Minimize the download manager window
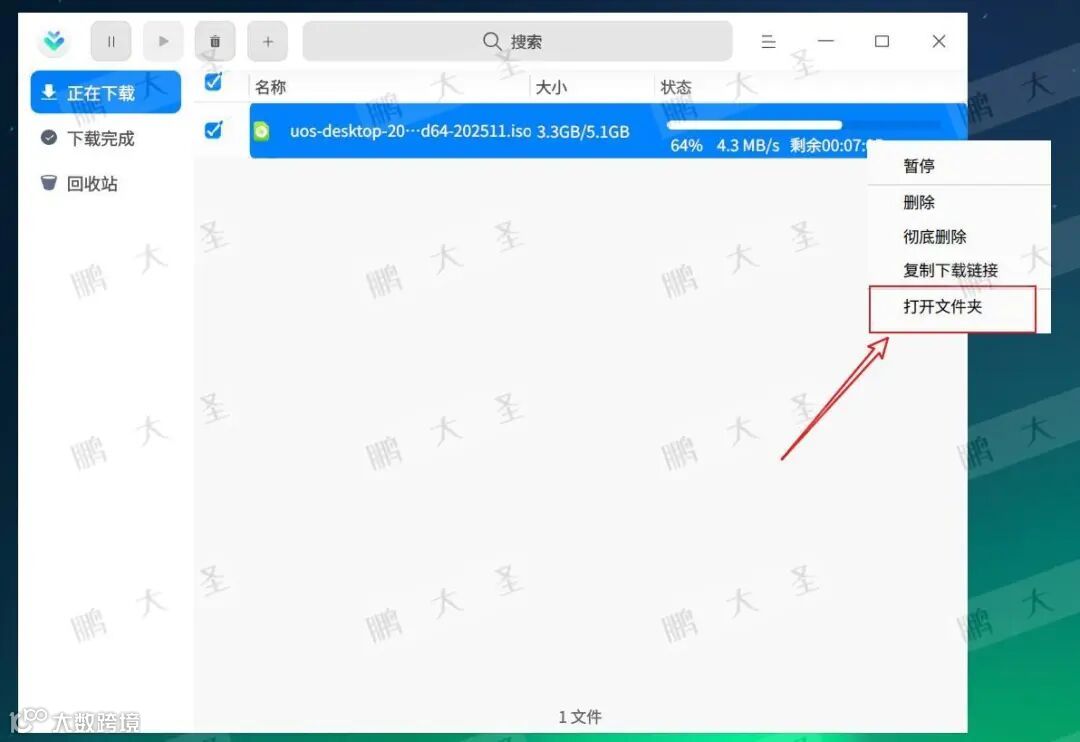The height and width of the screenshot is (742, 1080). 826,41
